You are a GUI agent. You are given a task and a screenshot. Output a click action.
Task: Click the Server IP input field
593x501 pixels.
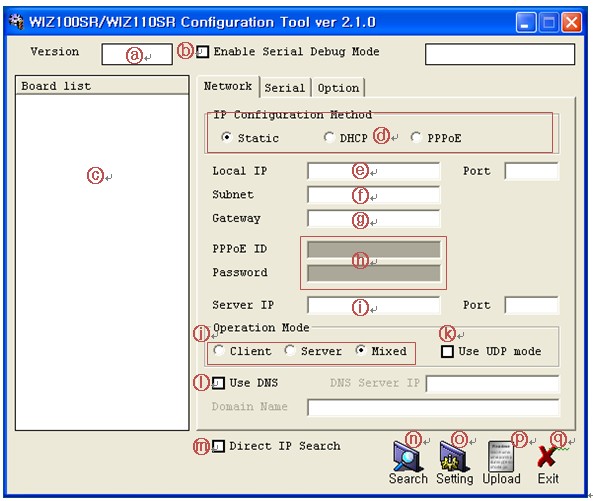(374, 305)
